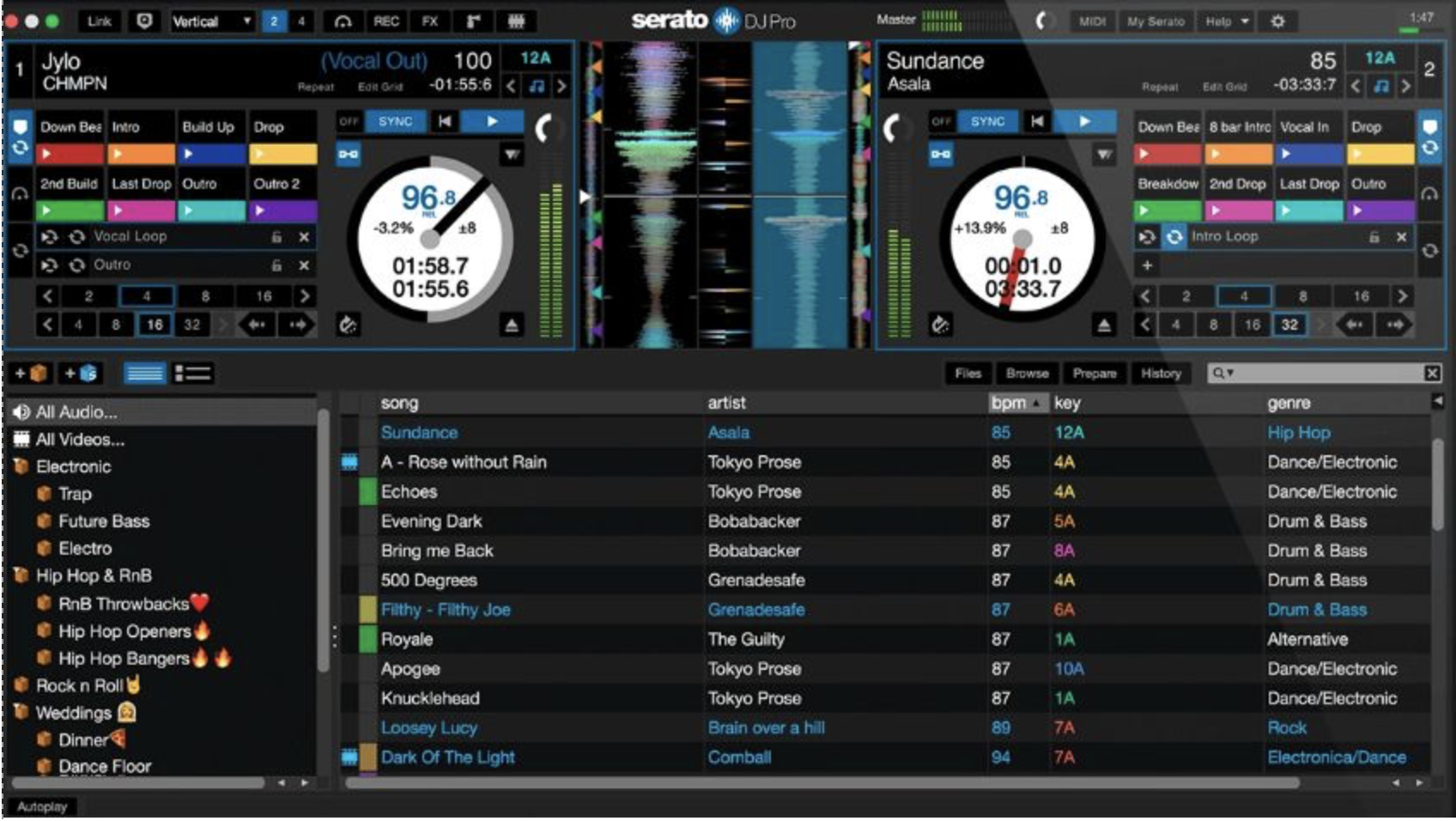Play deck 1 track

pyautogui.click(x=492, y=122)
